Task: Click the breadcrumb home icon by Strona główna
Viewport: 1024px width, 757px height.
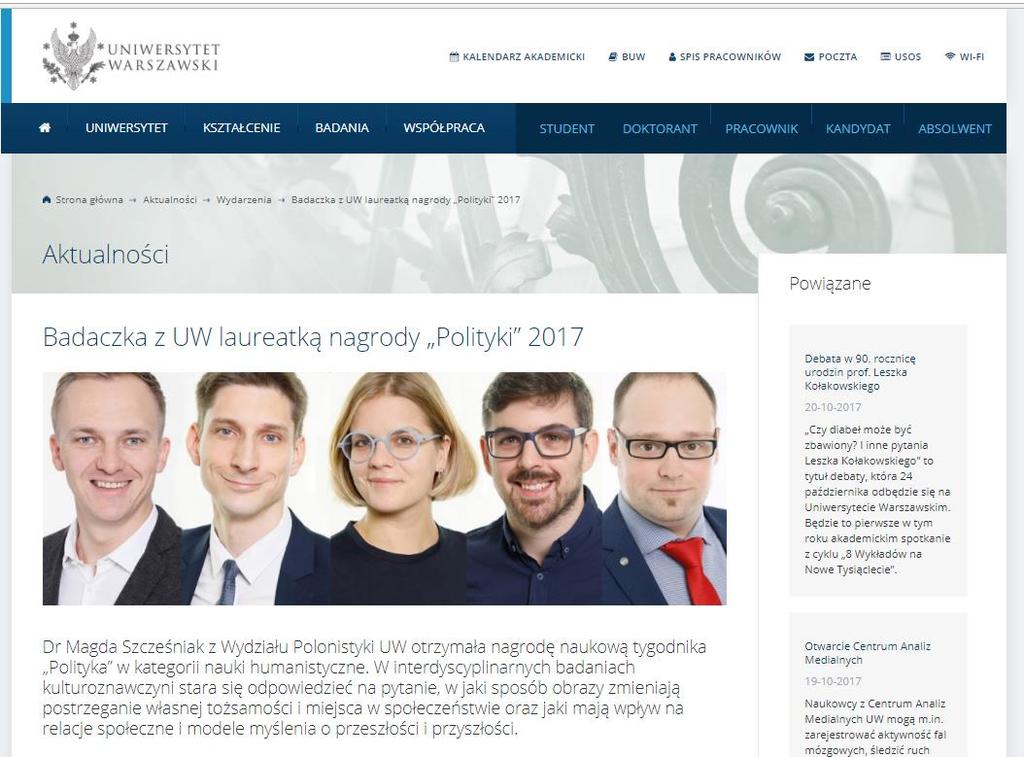Action: pos(46,200)
